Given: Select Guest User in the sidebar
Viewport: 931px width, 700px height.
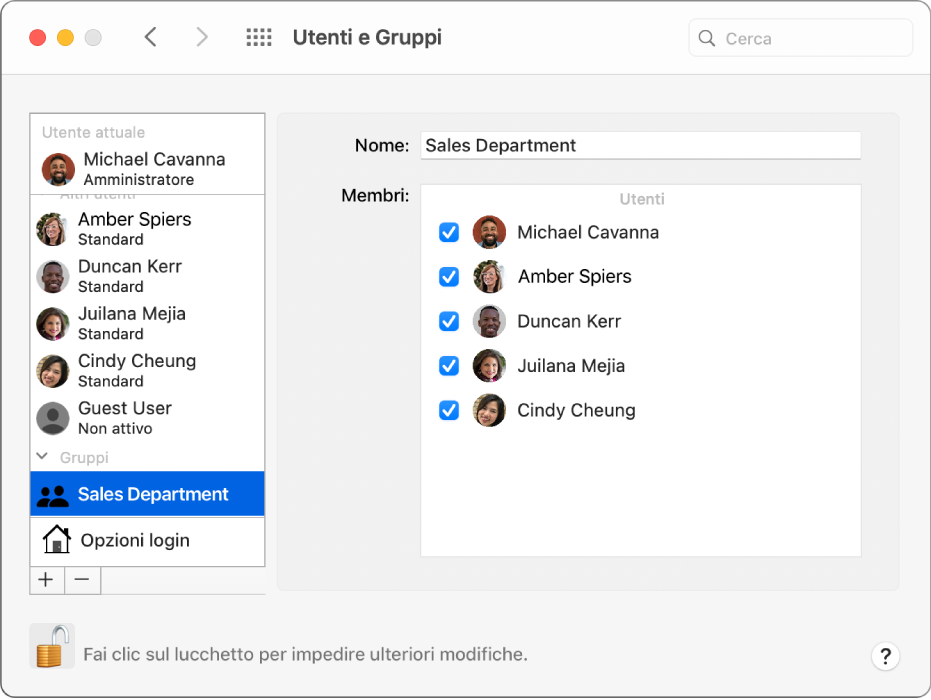Looking at the screenshot, I should coord(125,417).
